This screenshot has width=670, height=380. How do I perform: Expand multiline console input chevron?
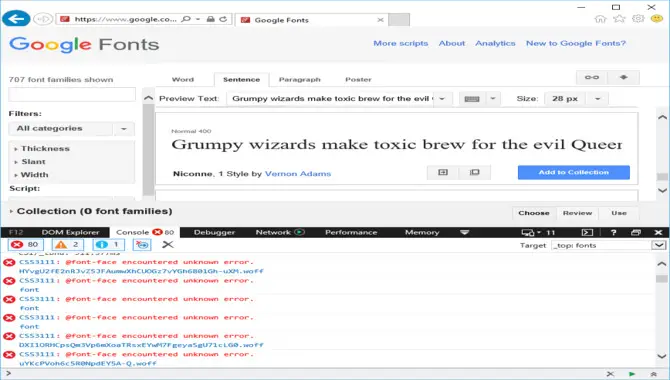(654, 374)
